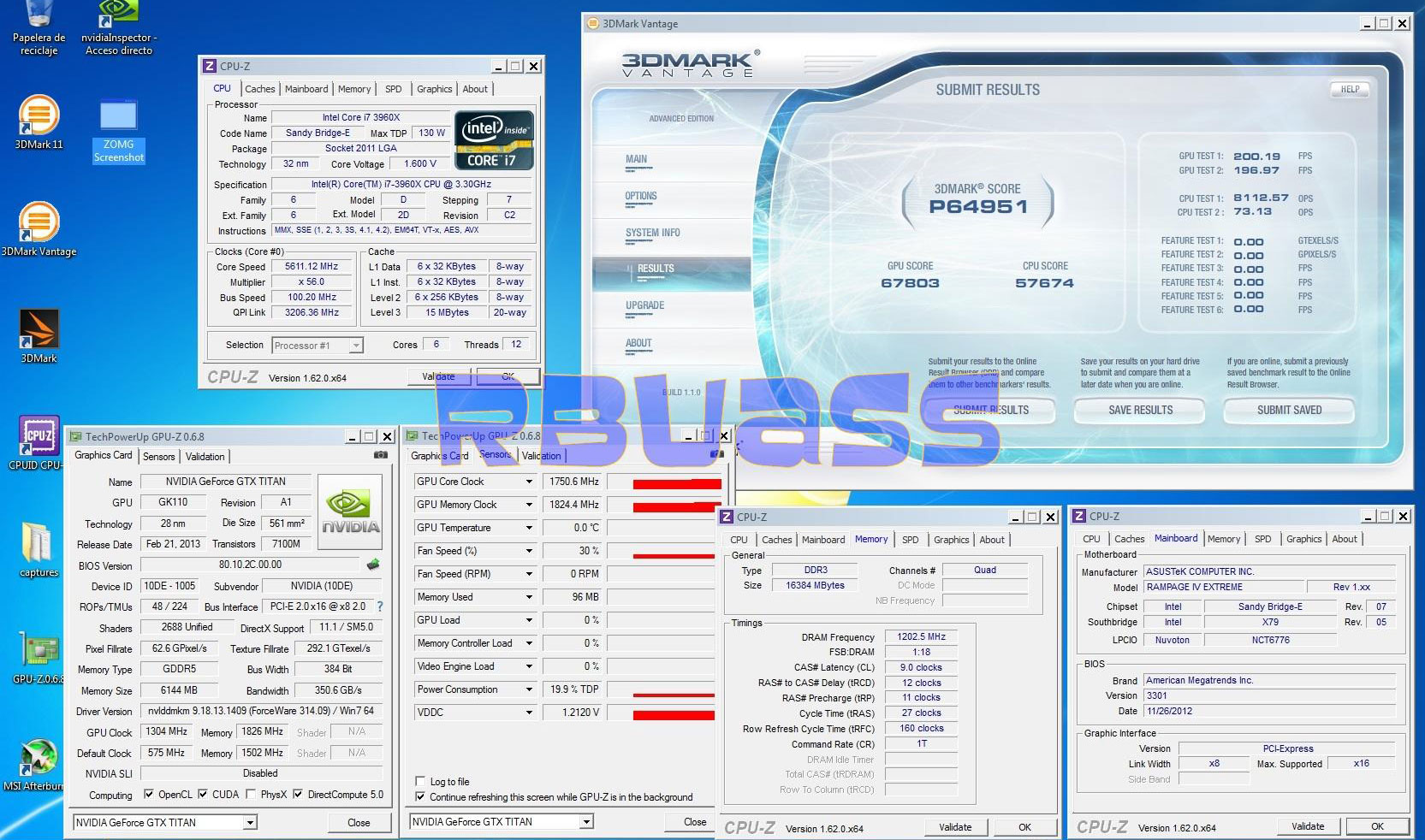Toggle the OpenCL checkbox in GPU-Z
1425x840 pixels.
[x=149, y=794]
